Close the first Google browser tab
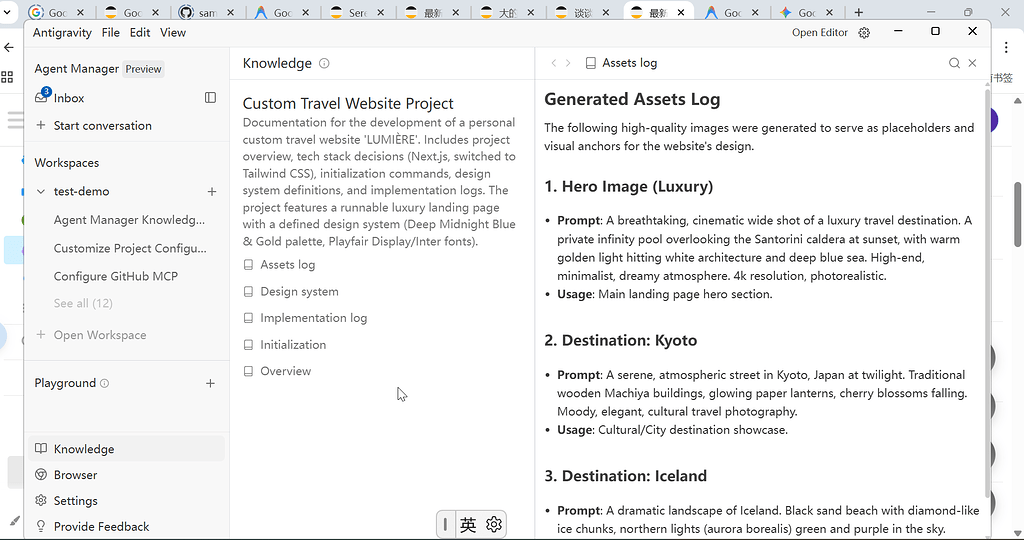Image resolution: width=1024 pixels, height=540 pixels. [x=80, y=12]
